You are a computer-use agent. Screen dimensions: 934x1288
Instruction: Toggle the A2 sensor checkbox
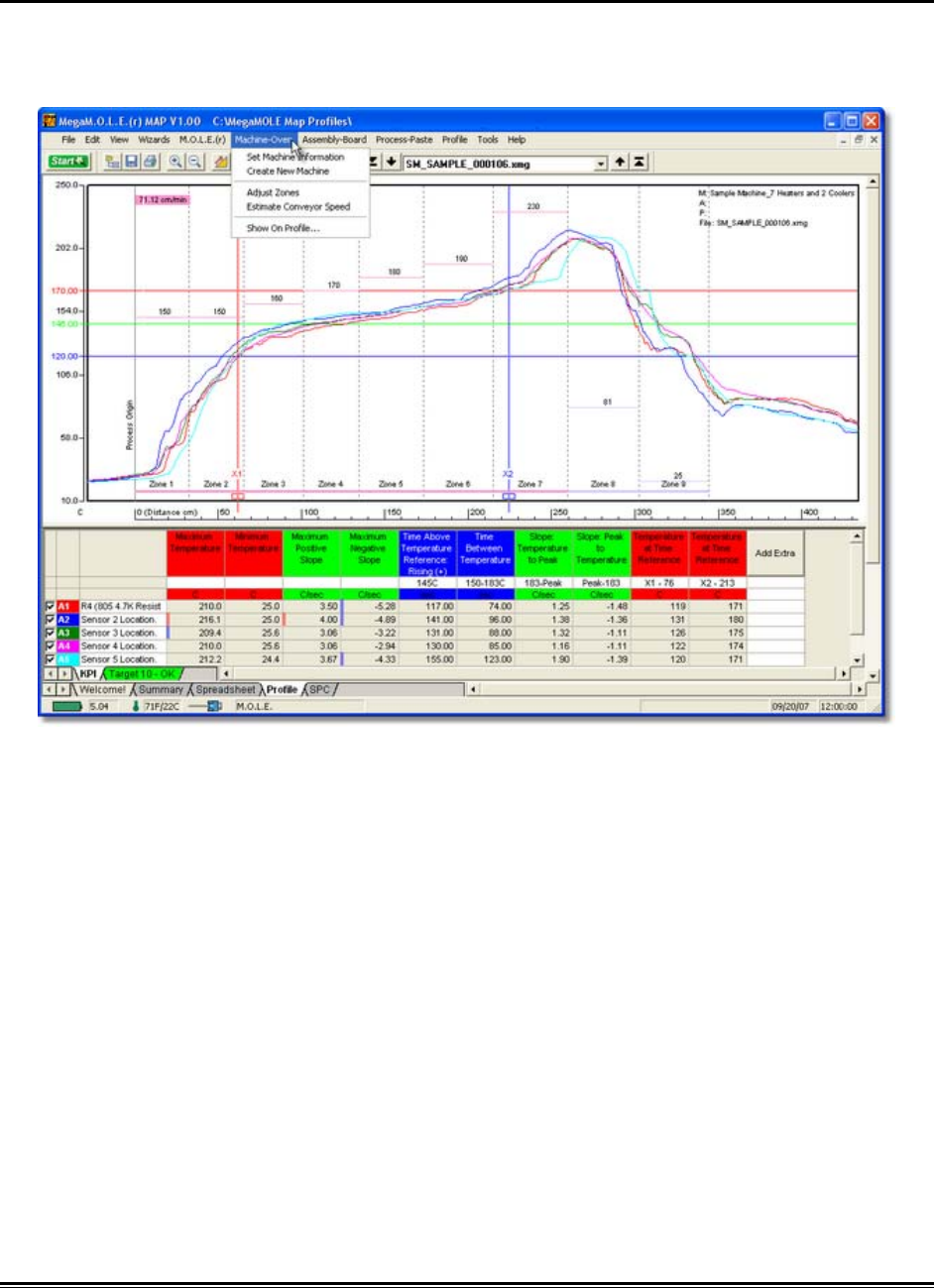(x=50, y=619)
